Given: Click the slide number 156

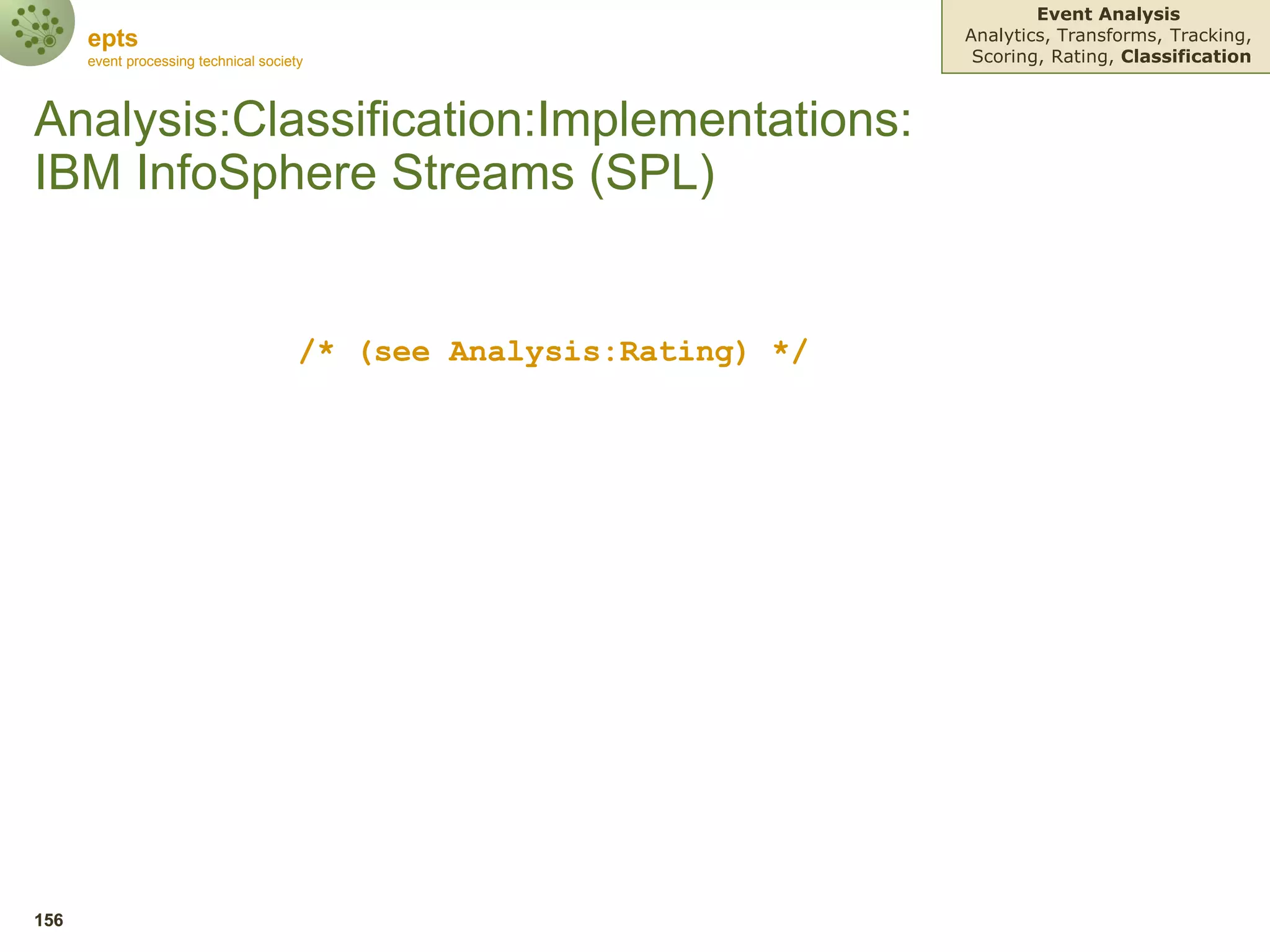Looking at the screenshot, I should click(x=49, y=920).
